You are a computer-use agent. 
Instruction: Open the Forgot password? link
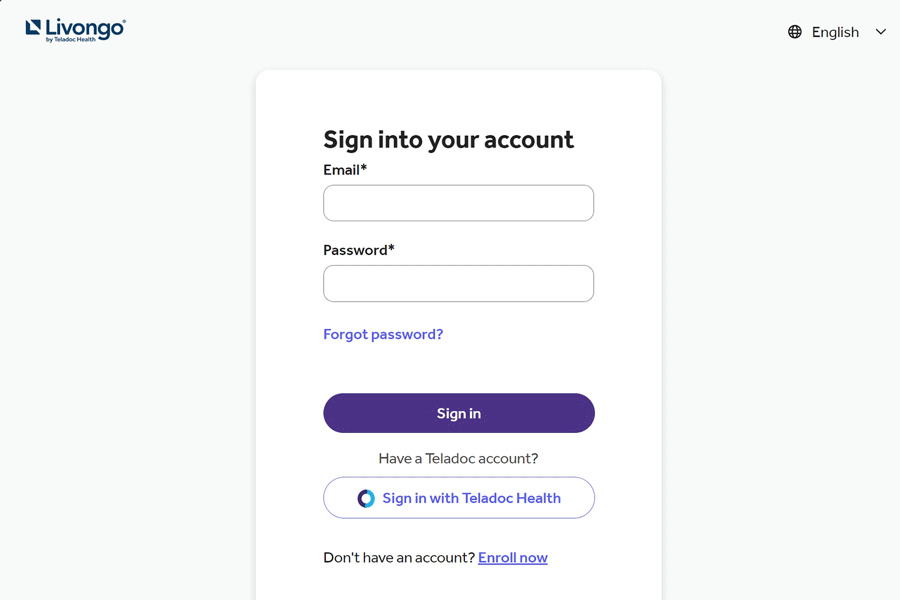tap(383, 334)
